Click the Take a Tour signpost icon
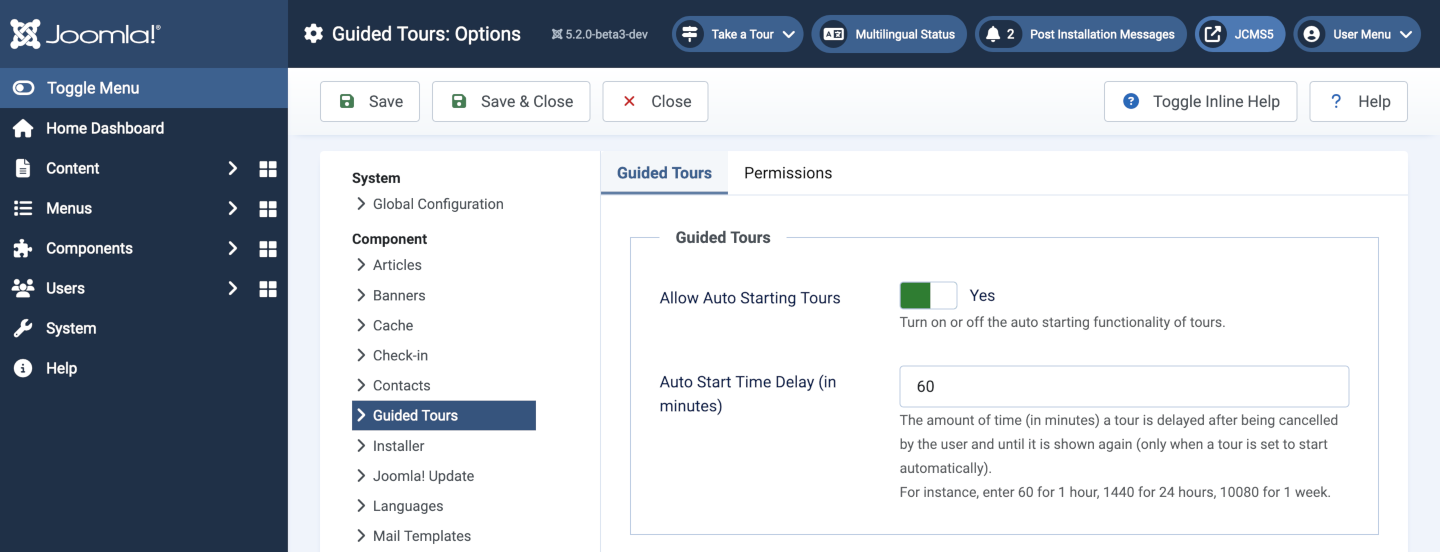 tap(690, 34)
